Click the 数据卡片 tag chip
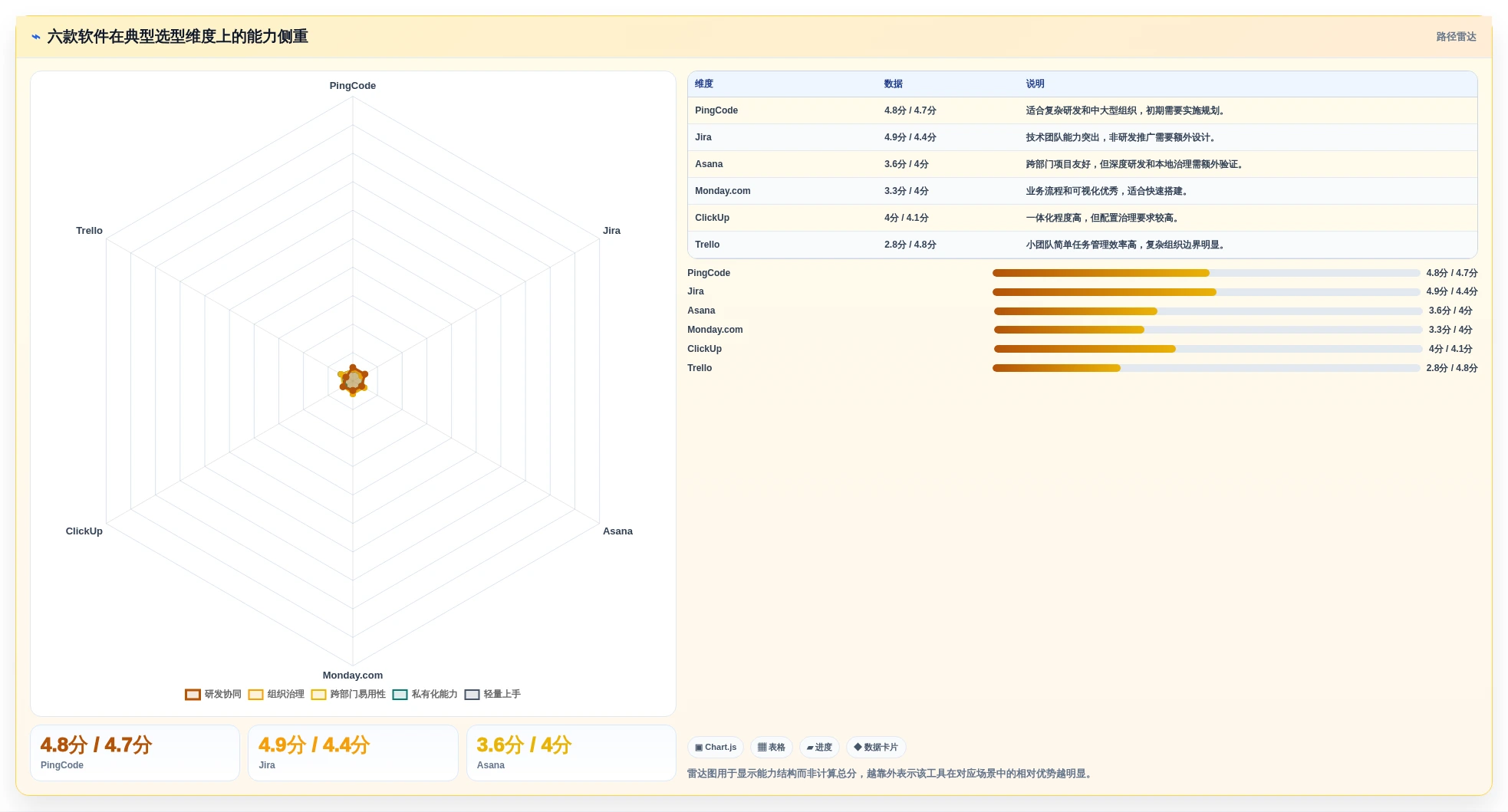The height and width of the screenshot is (812, 1508). coord(876,748)
